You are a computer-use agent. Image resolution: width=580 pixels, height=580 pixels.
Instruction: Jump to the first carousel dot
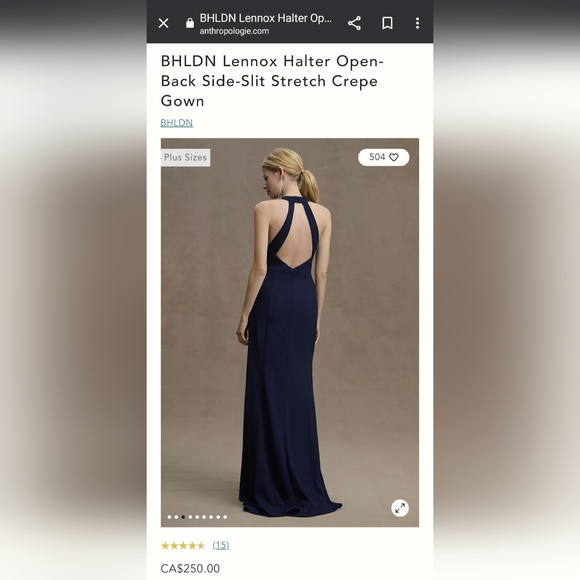[x=169, y=517]
